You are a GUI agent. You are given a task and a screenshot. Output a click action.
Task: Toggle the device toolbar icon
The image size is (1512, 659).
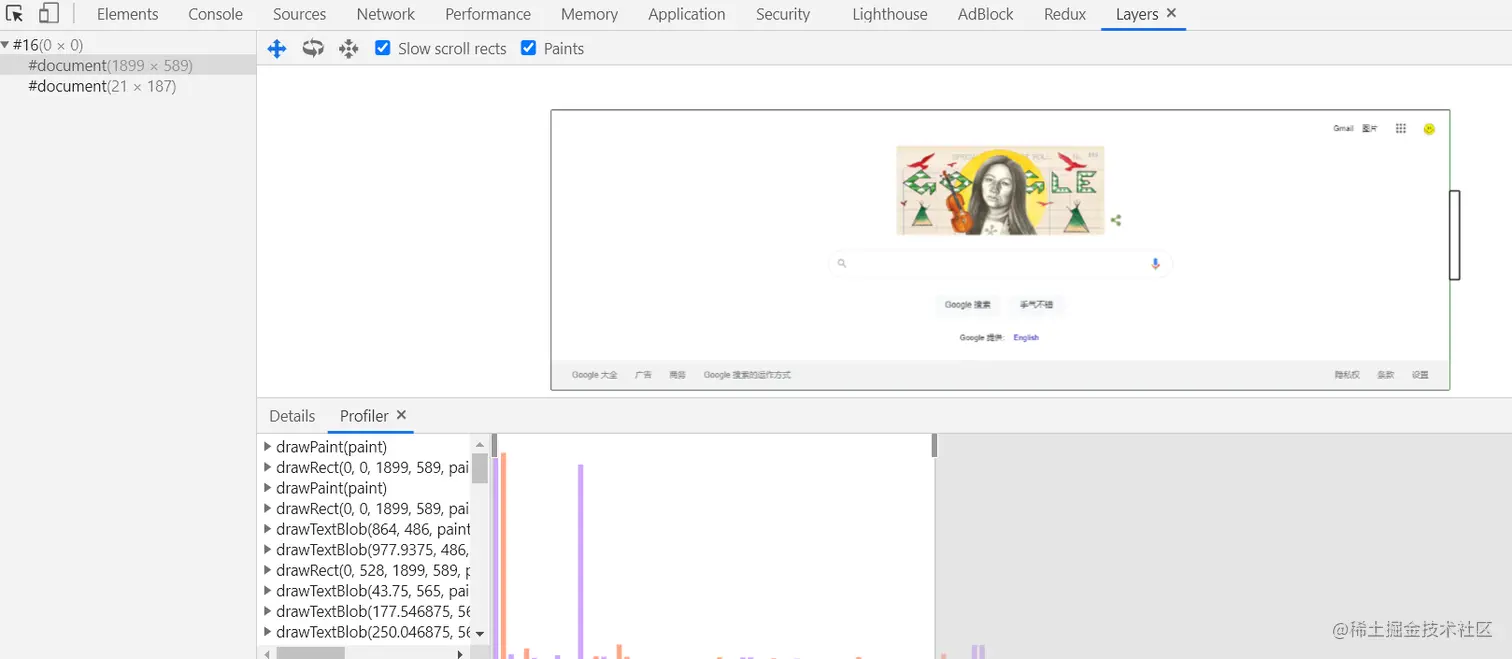tap(48, 14)
